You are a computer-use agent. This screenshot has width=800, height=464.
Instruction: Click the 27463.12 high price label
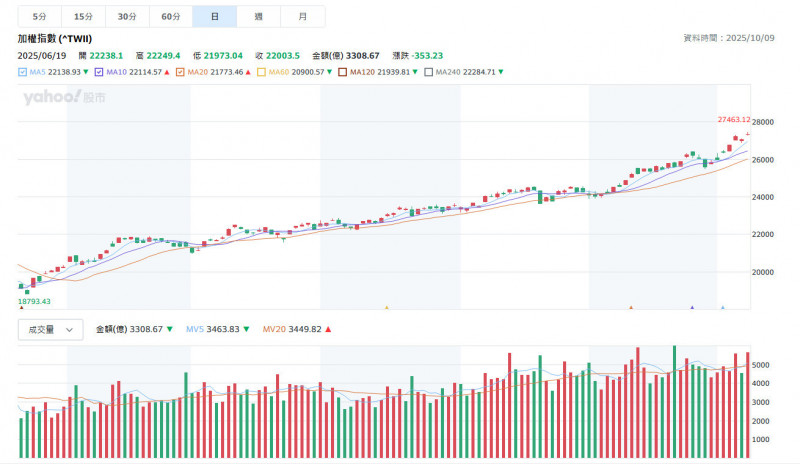click(x=733, y=119)
